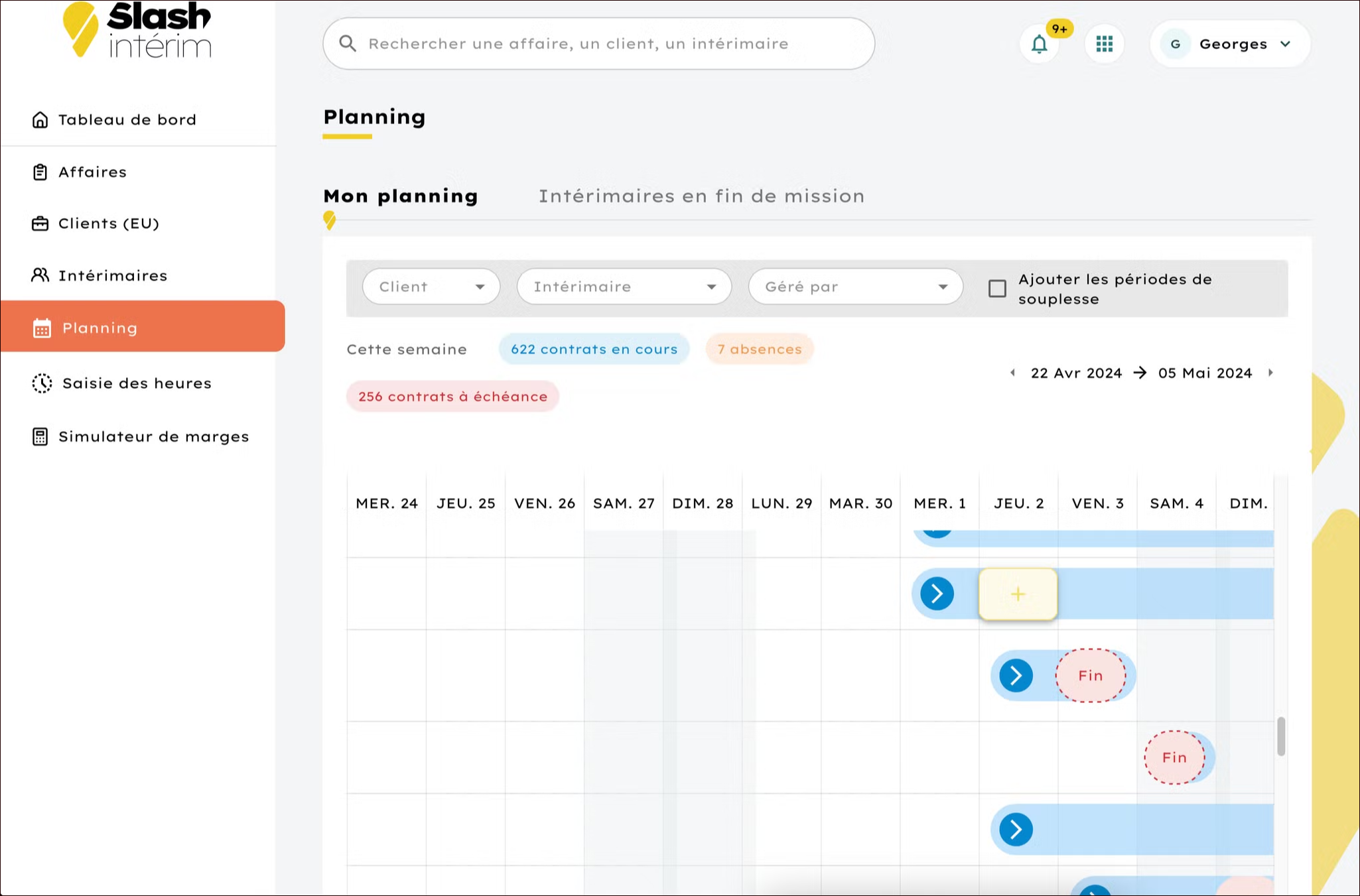Click the 22 Avr 2024 start date
This screenshot has width=1360, height=896.
1076,373
